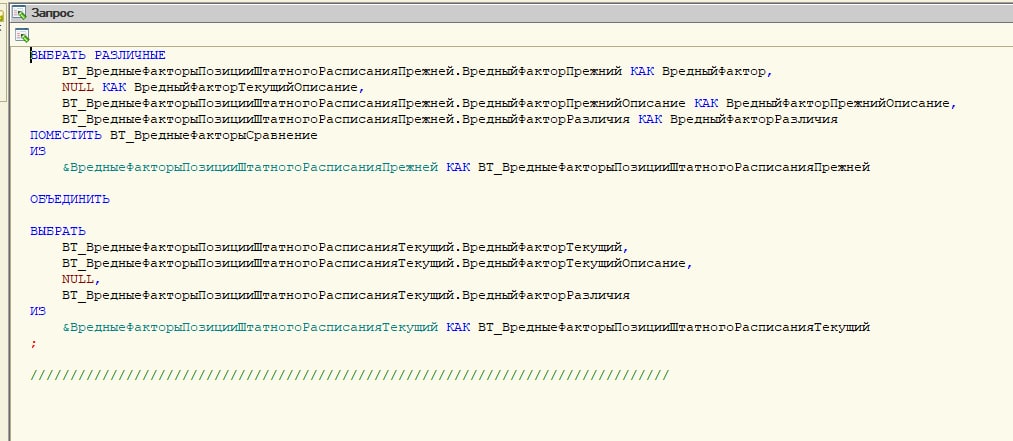Click the Запрос window title icon
The image size is (1013, 441).
point(19,12)
